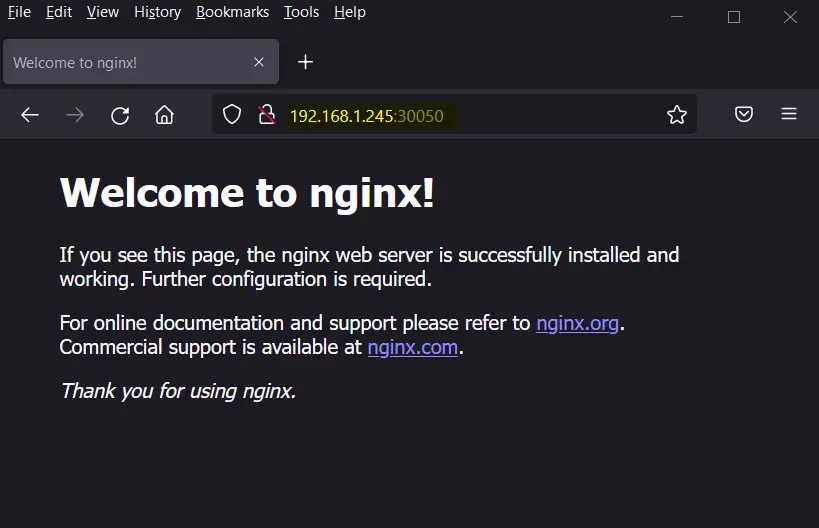
Task: Open the File menu
Action: click(19, 12)
